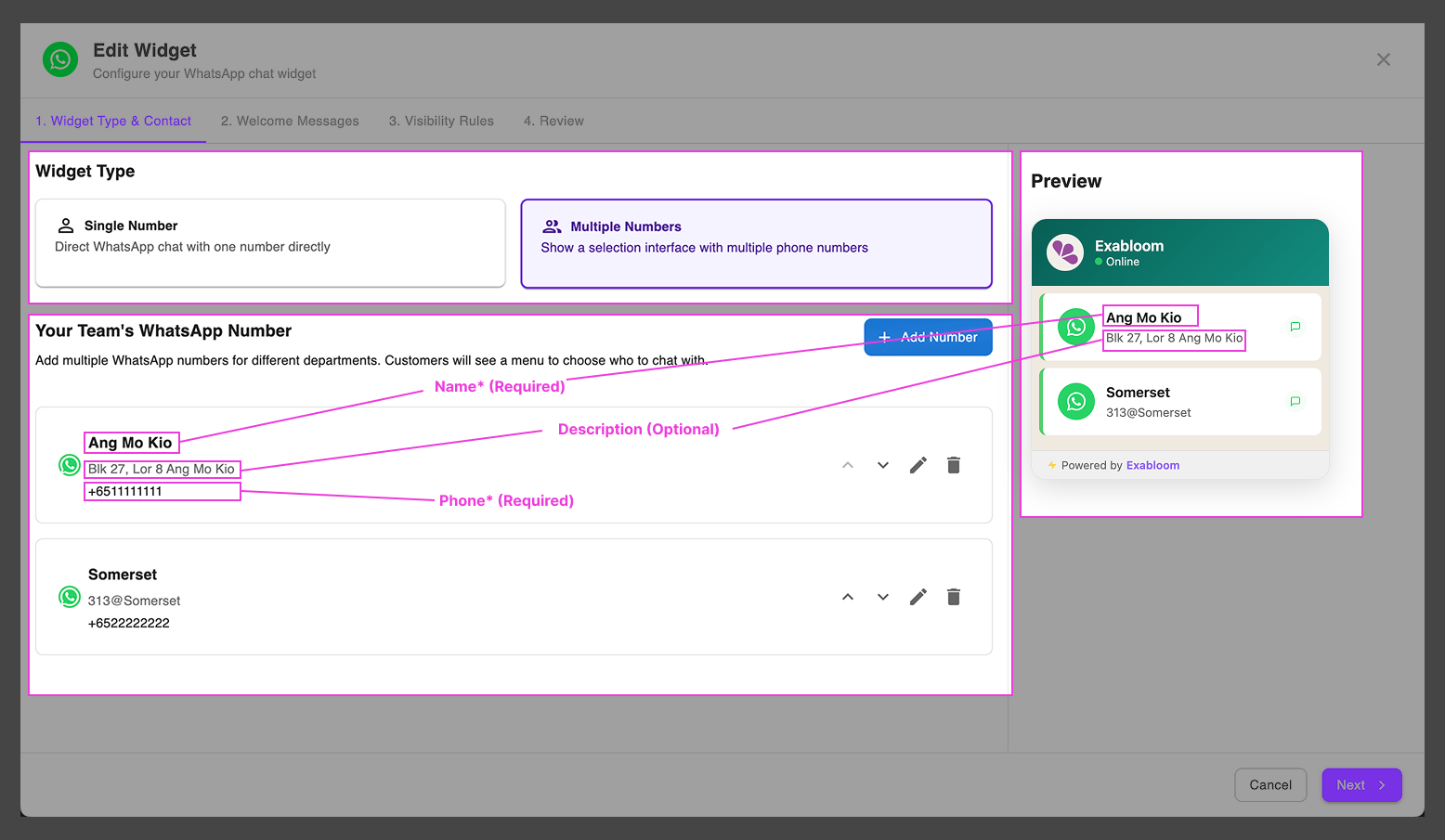
Task: Select the Single Number widget type
Action: 270,243
